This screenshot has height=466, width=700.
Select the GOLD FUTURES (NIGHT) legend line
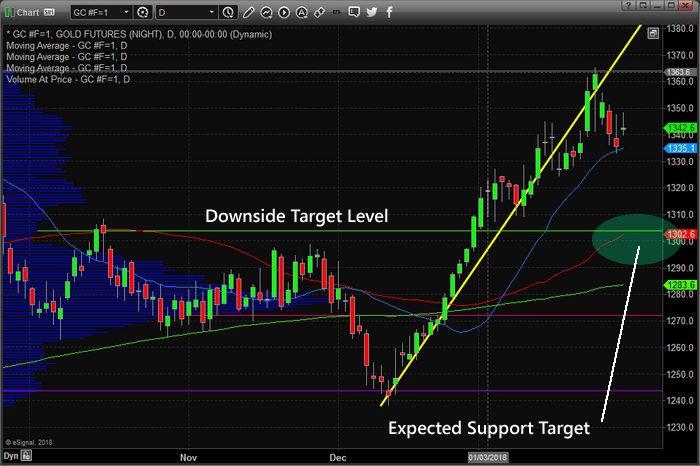(x=139, y=34)
